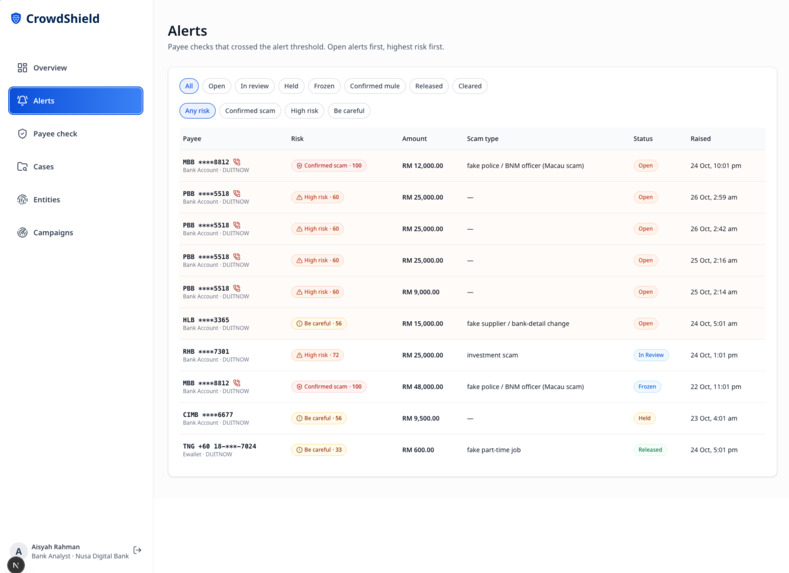Screen dimensions: 789x573
Task: Open Payee check page from sidebar
Action: coord(75,133)
